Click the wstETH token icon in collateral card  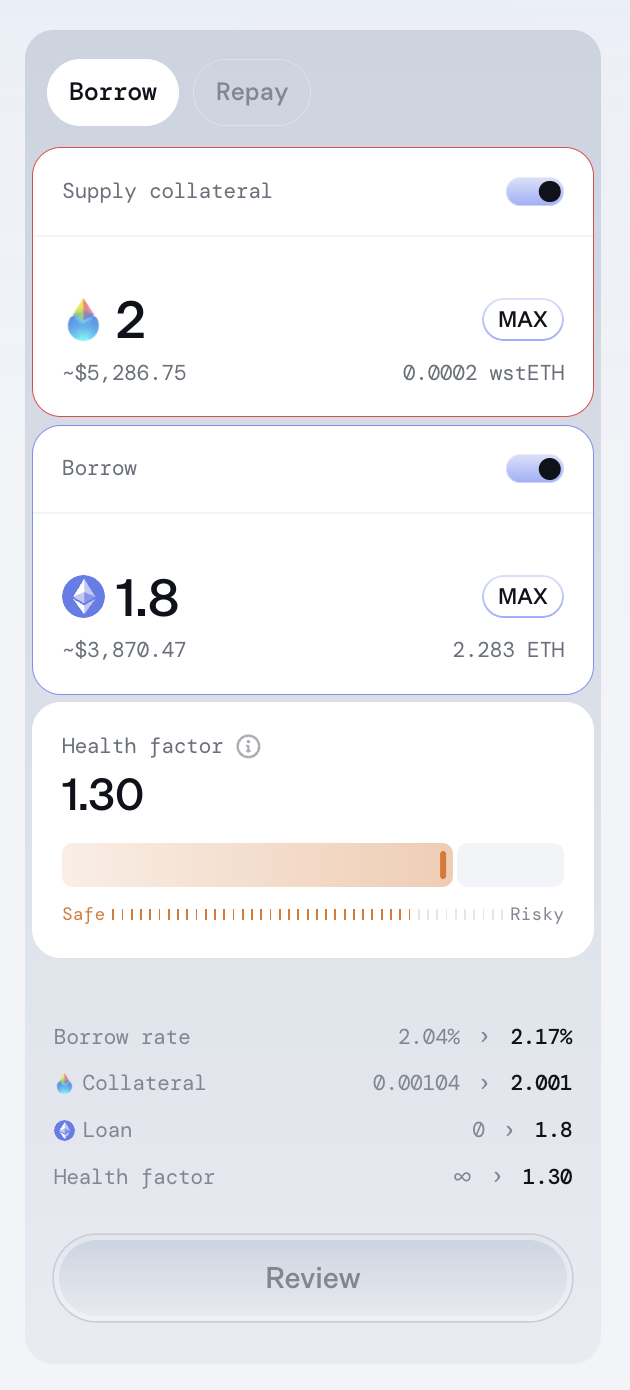coord(83,320)
